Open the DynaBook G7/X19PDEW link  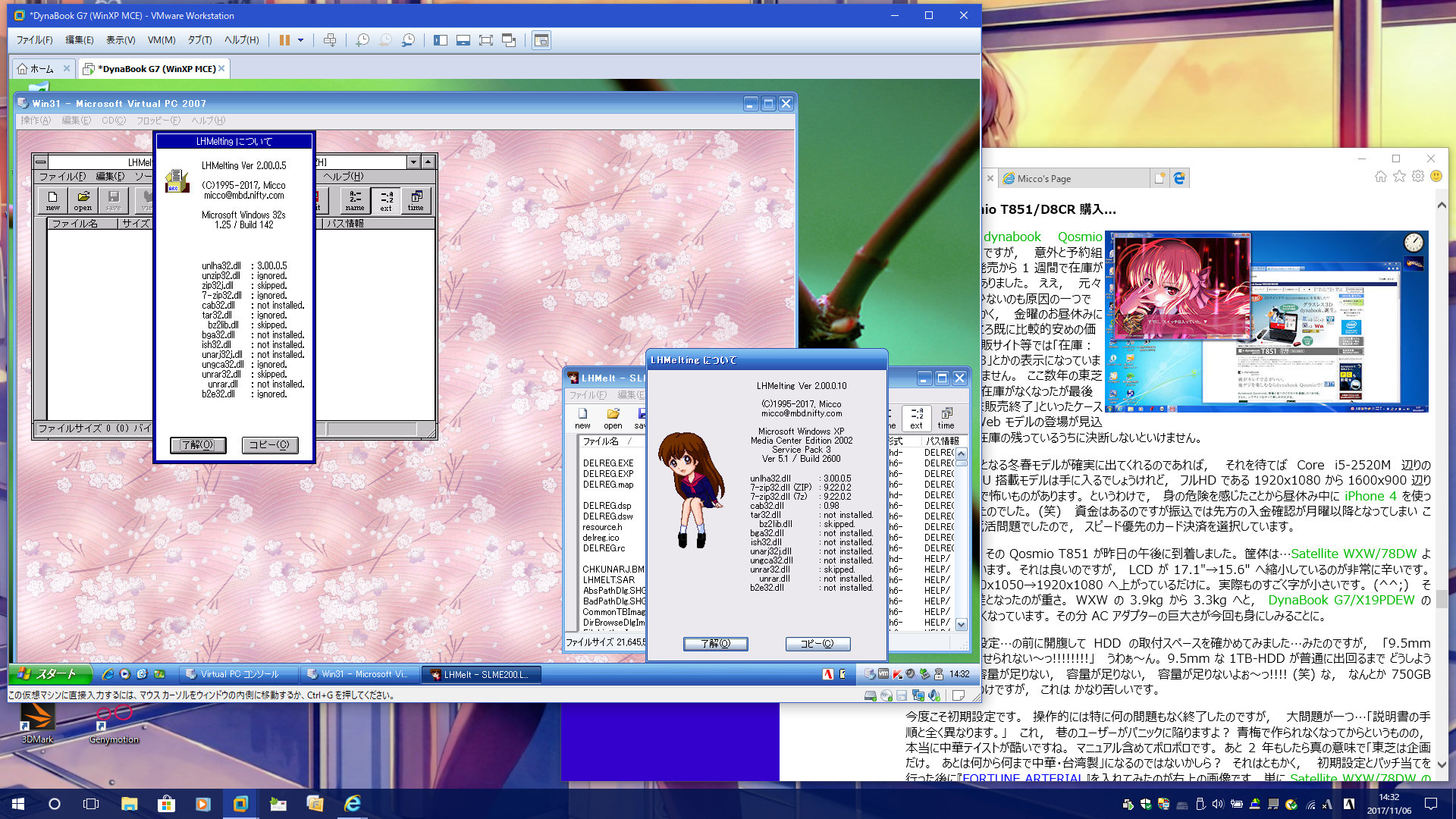point(1341,600)
